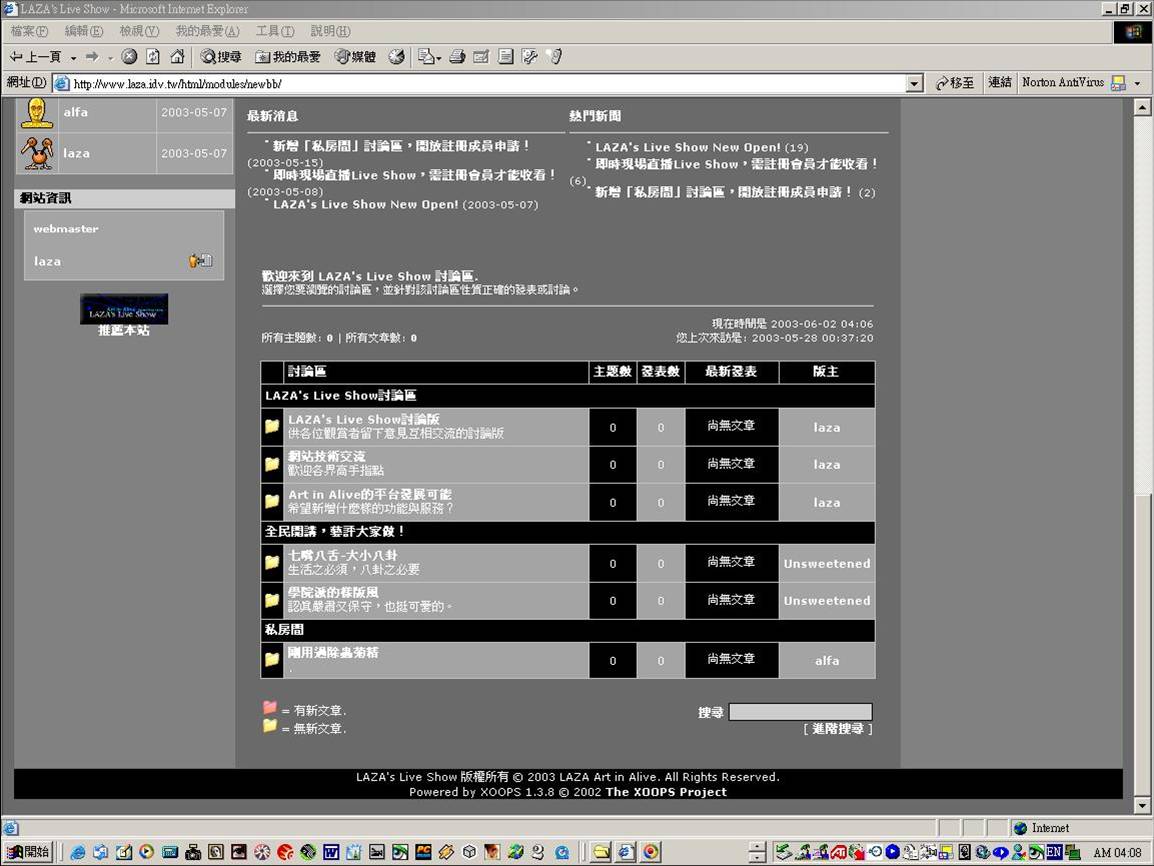Go back with the 上一頁 button
The width and height of the screenshot is (1154, 866).
35,57
